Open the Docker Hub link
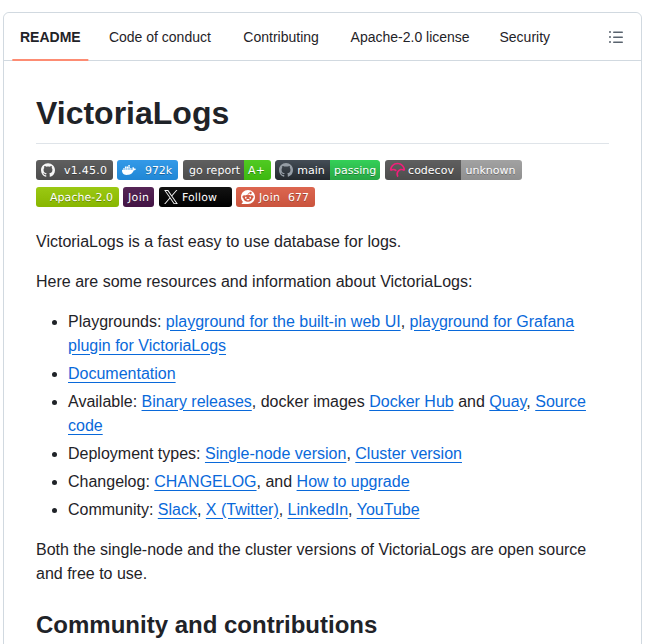The image size is (645, 644). tap(411, 401)
